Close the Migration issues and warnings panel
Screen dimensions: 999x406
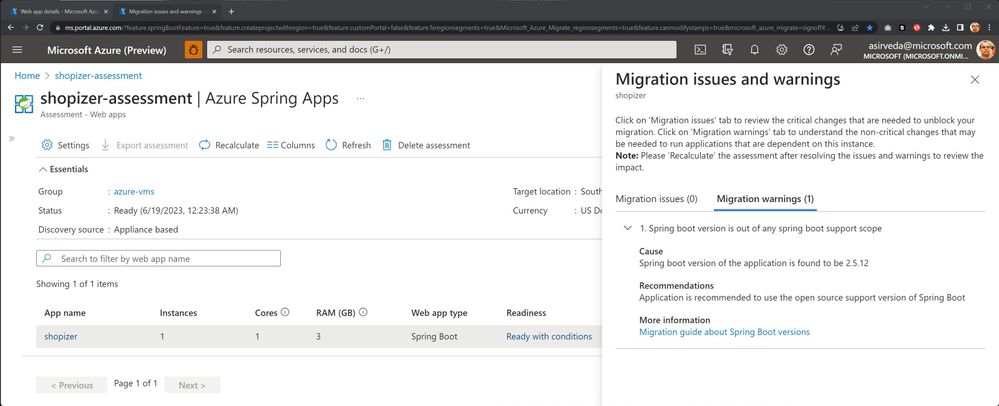point(975,80)
